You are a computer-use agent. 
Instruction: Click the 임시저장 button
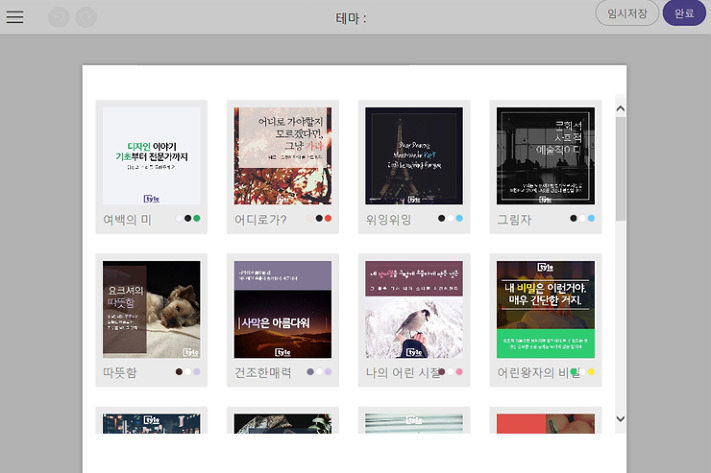point(627,13)
